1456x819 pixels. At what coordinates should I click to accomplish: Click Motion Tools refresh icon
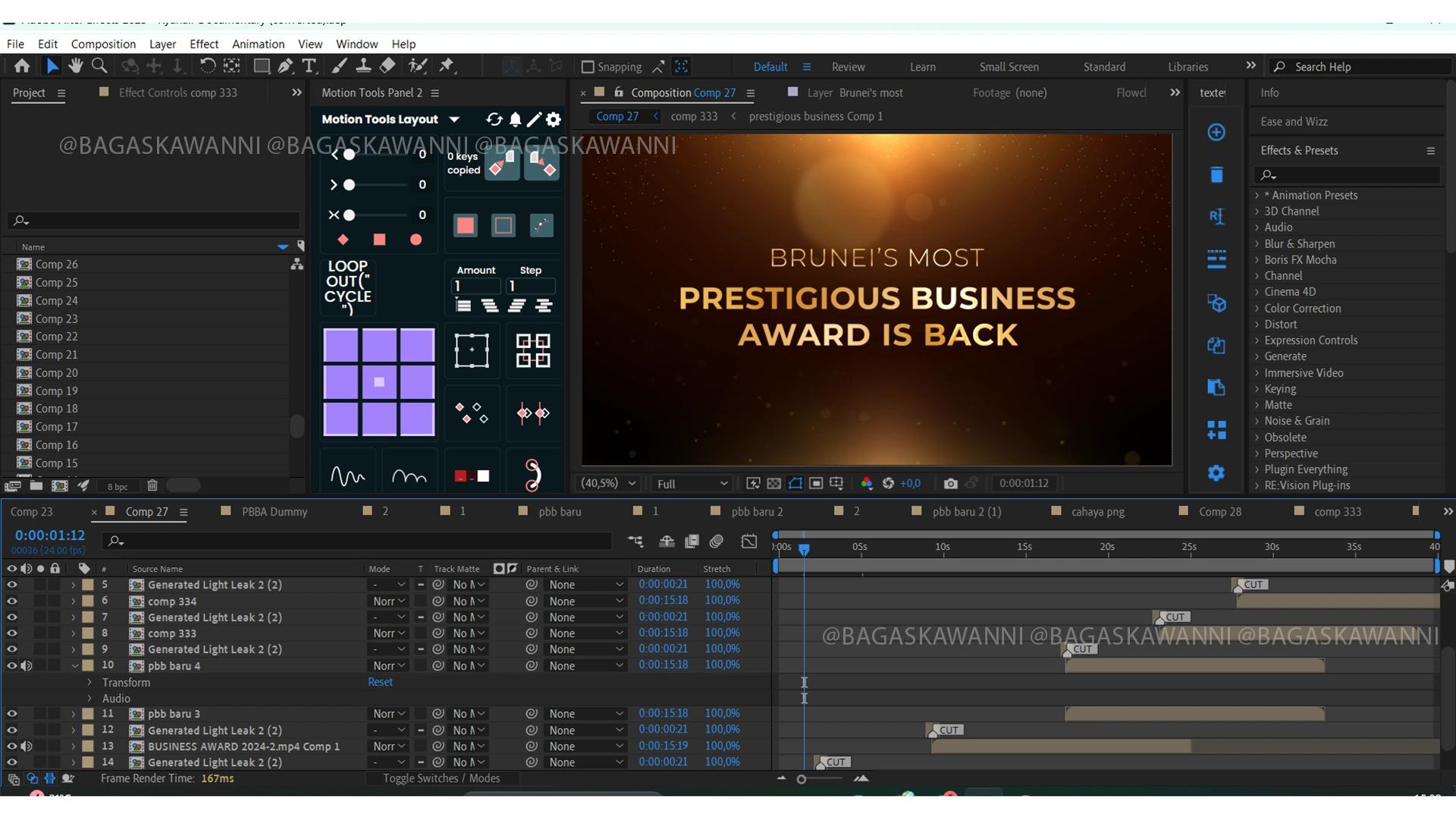point(494,119)
